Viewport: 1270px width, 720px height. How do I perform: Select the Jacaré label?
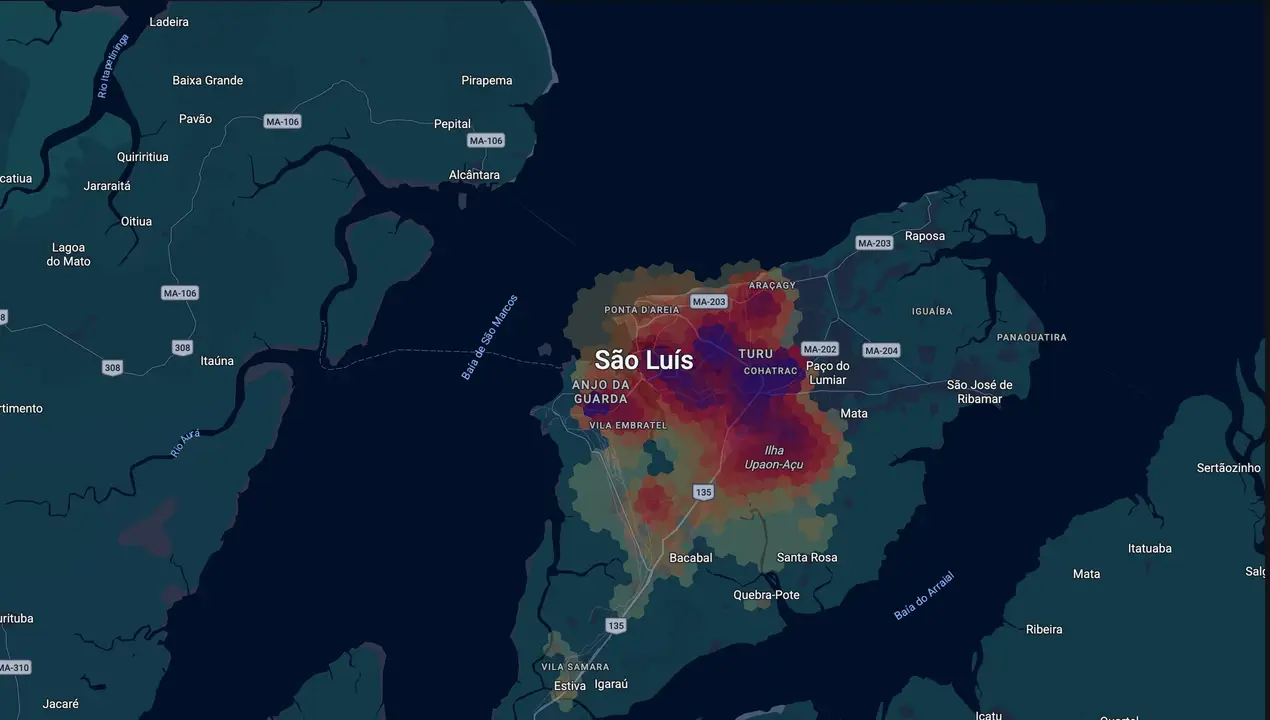pyautogui.click(x=61, y=704)
